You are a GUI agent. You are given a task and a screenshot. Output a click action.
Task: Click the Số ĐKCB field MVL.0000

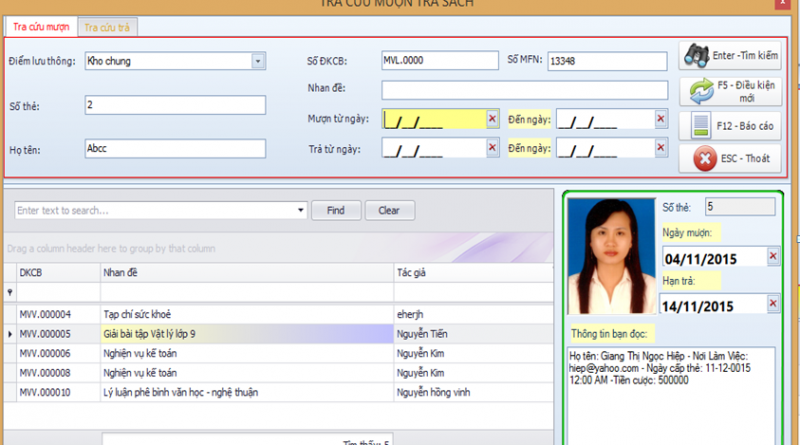440,60
